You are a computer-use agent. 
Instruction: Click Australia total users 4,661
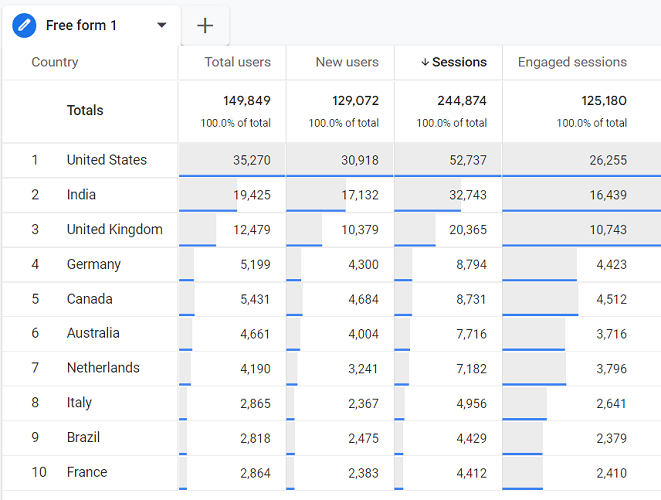(255, 334)
